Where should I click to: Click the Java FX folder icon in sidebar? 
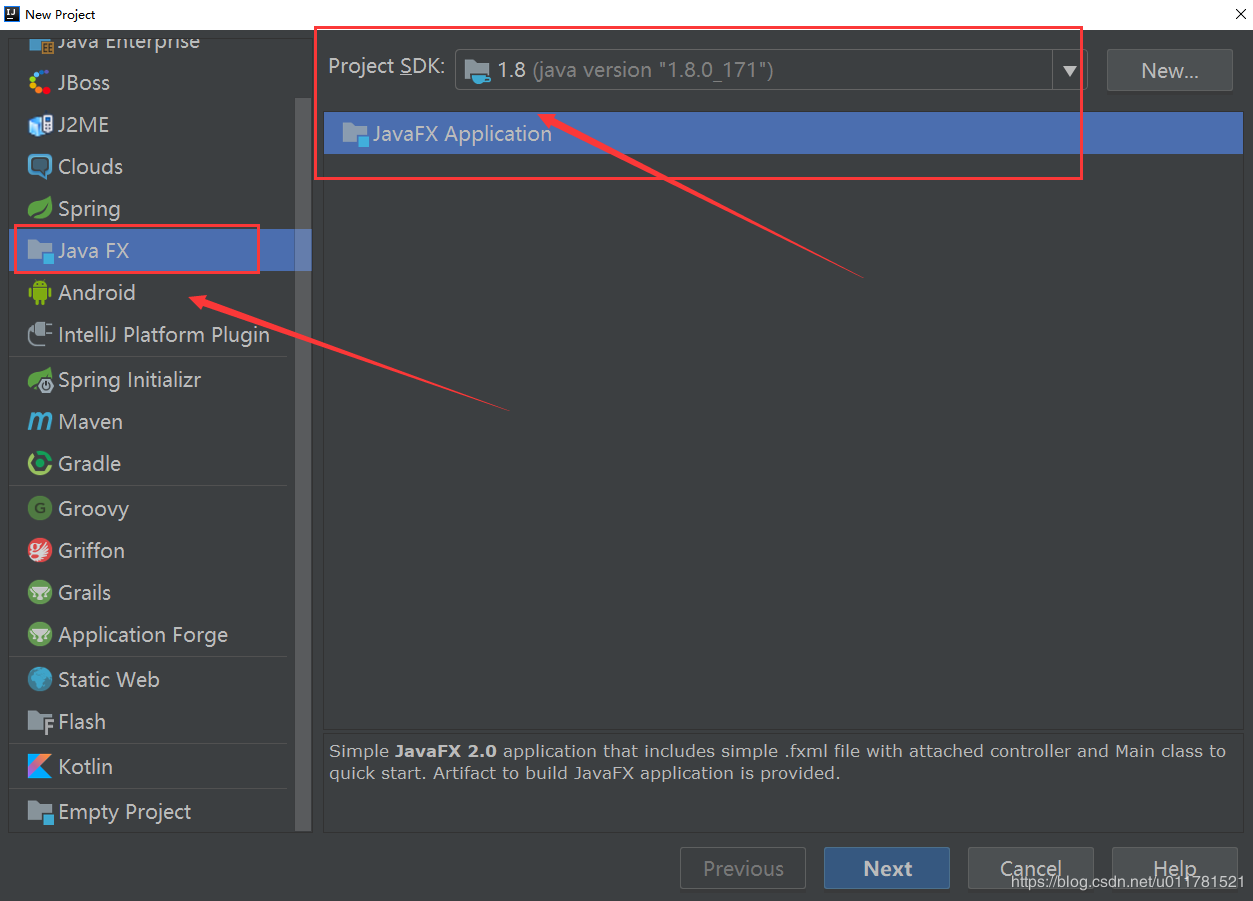[x=40, y=251]
